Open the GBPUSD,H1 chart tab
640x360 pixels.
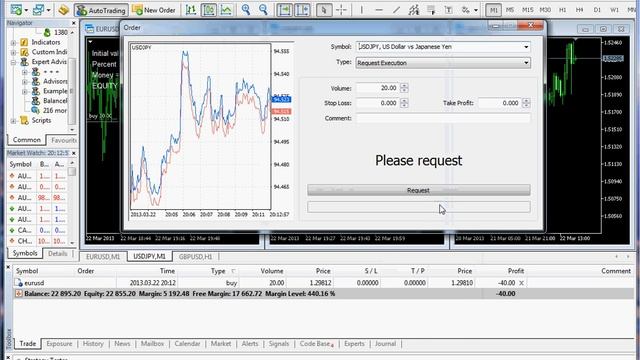195,257
